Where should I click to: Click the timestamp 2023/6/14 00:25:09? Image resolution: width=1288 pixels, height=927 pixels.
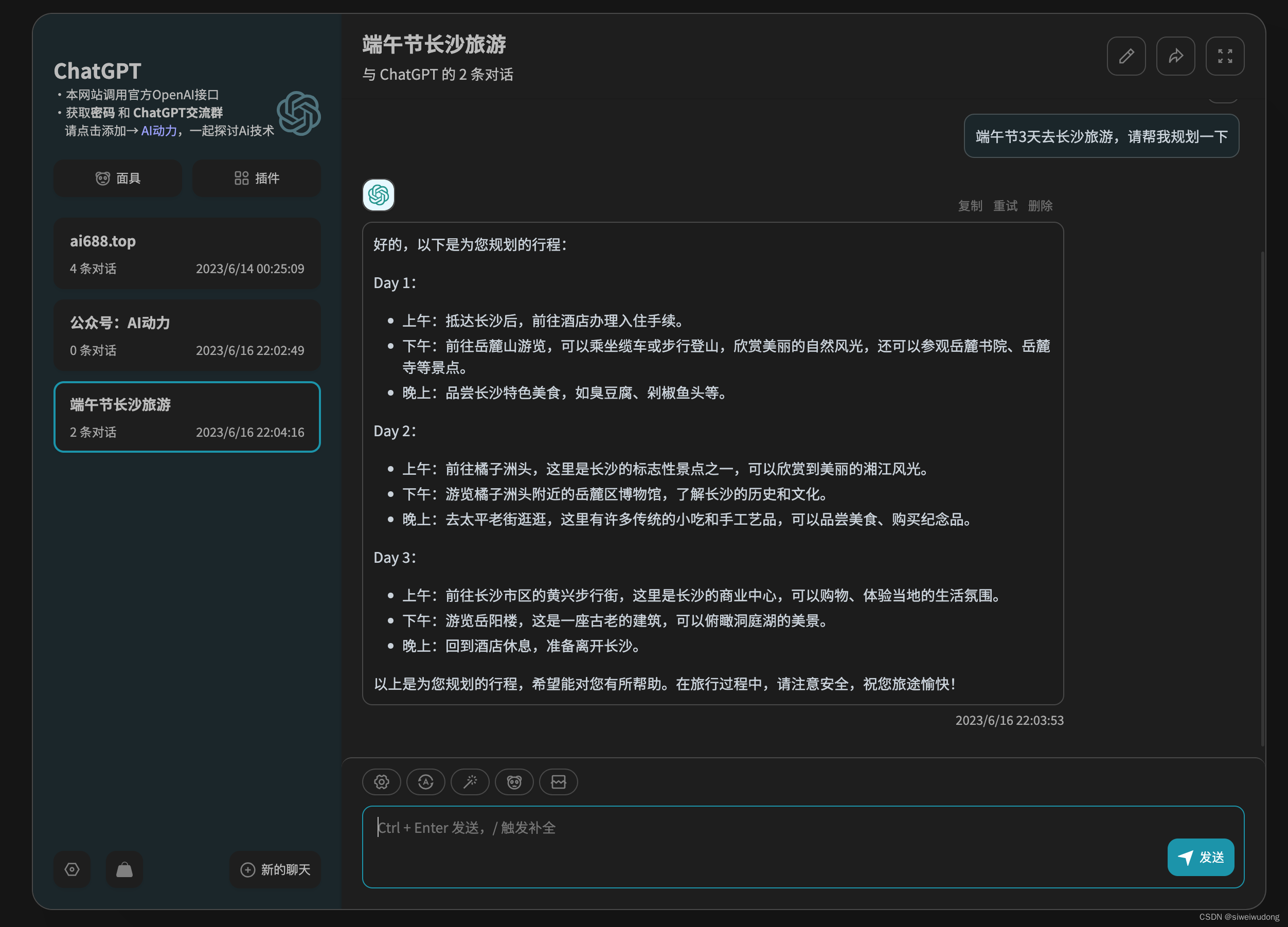(250, 269)
